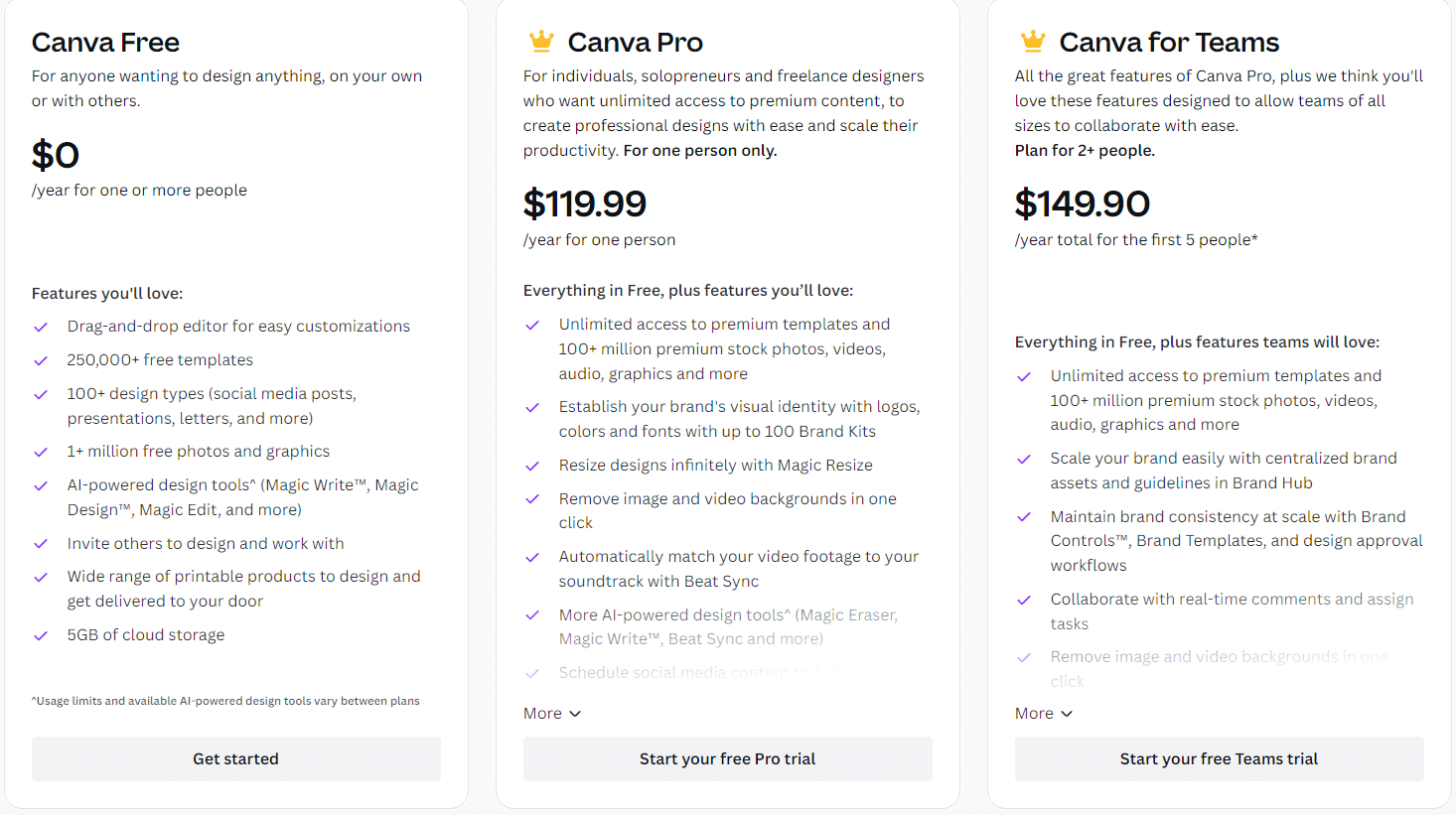
Task: Click checkmark beside 5GB of cloud storage
Action: coord(41,635)
